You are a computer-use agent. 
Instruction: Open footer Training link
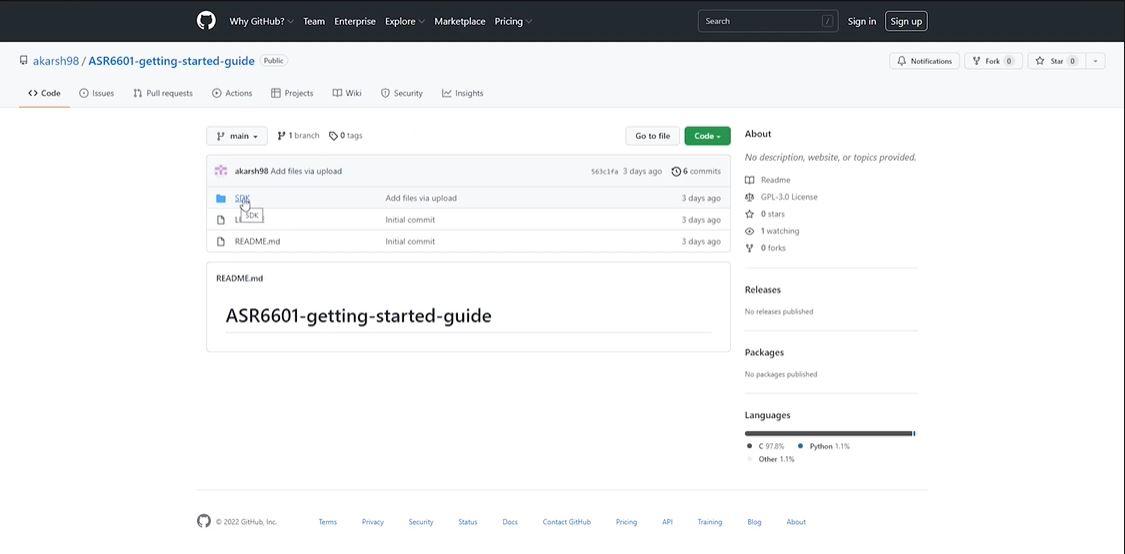click(710, 522)
